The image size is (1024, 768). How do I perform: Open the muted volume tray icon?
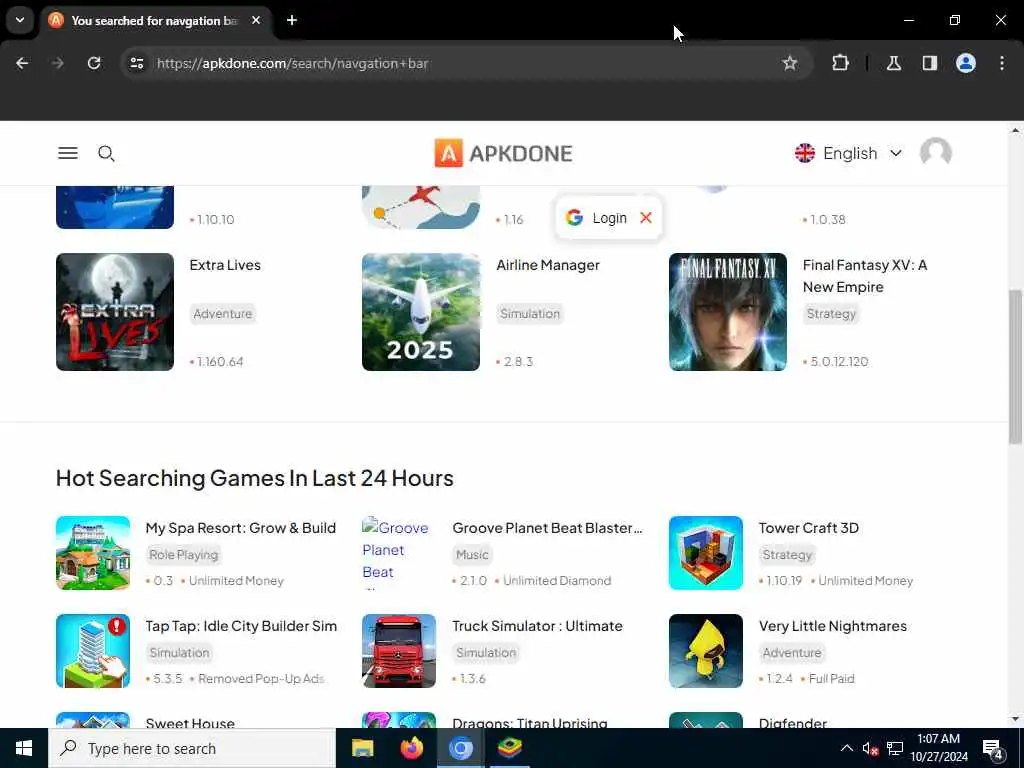coord(869,748)
